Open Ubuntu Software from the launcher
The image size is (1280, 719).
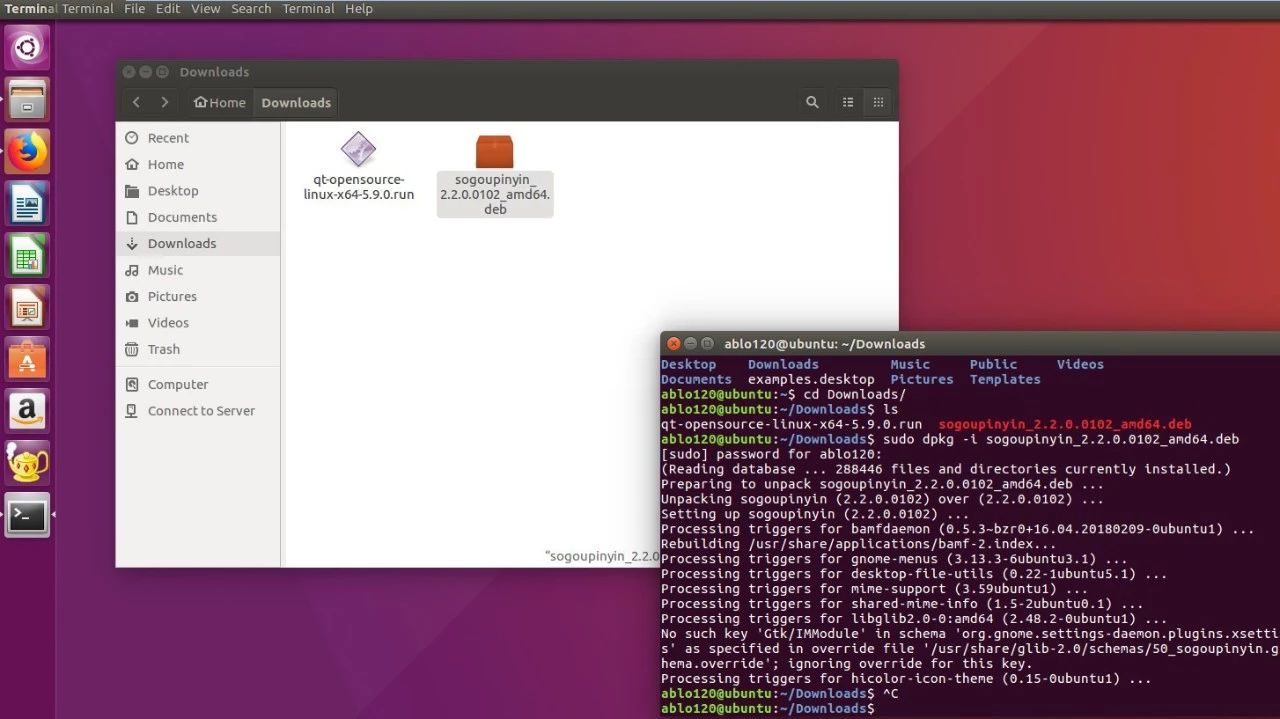click(x=27, y=359)
